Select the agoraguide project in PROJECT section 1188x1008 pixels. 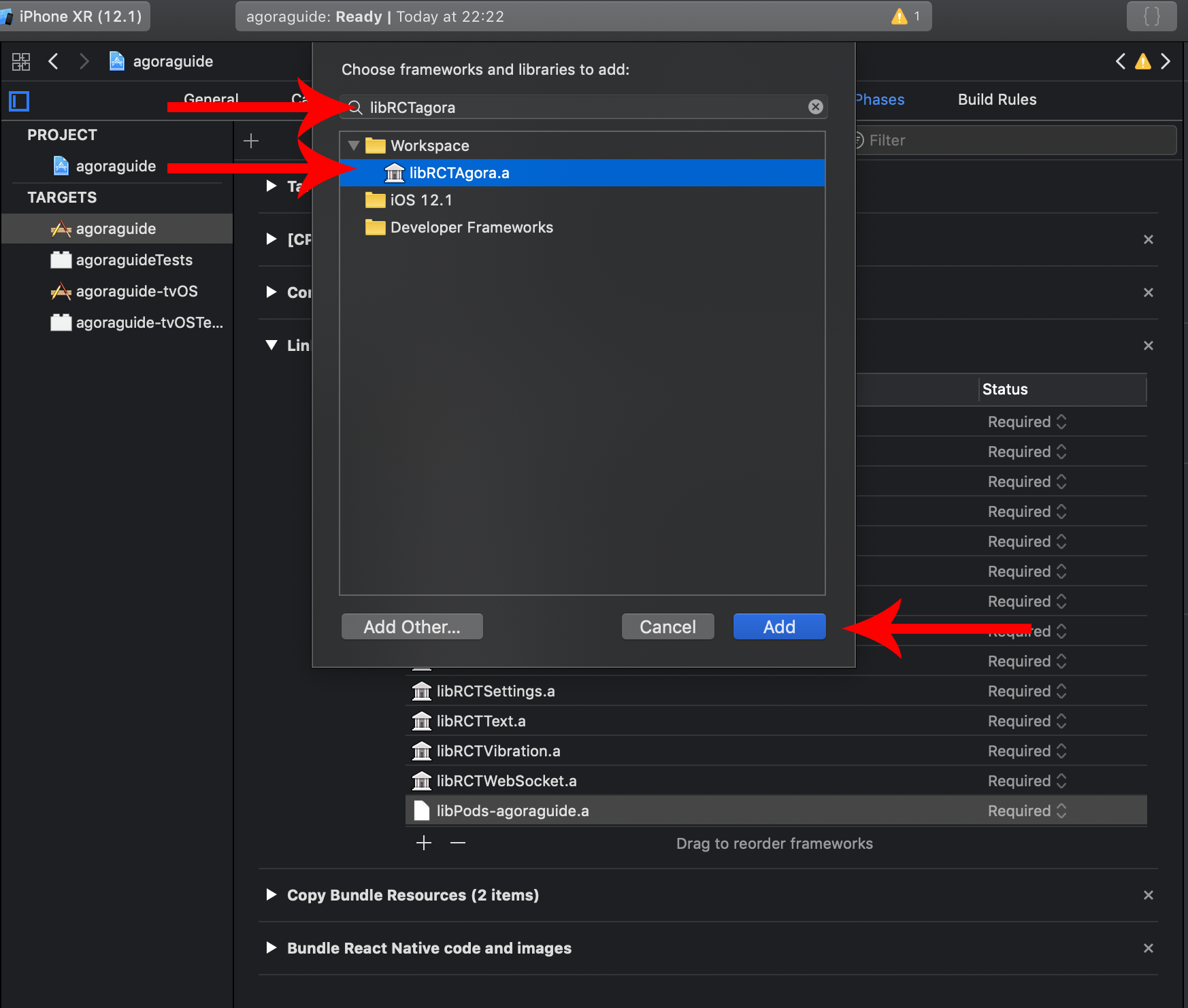(105, 166)
